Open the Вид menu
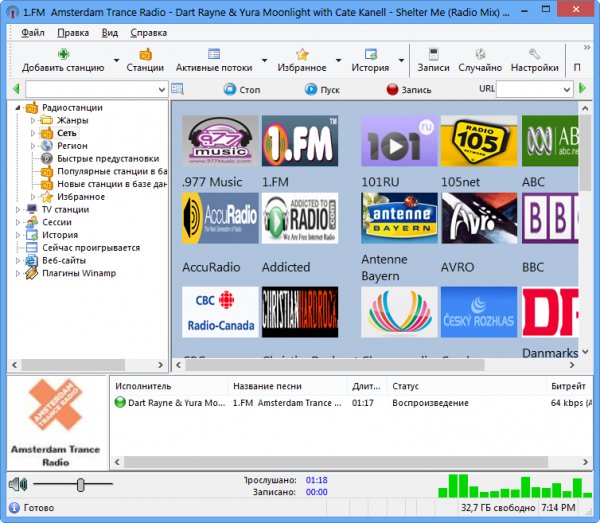Screen dimensions: 600x523 click(x=109, y=33)
